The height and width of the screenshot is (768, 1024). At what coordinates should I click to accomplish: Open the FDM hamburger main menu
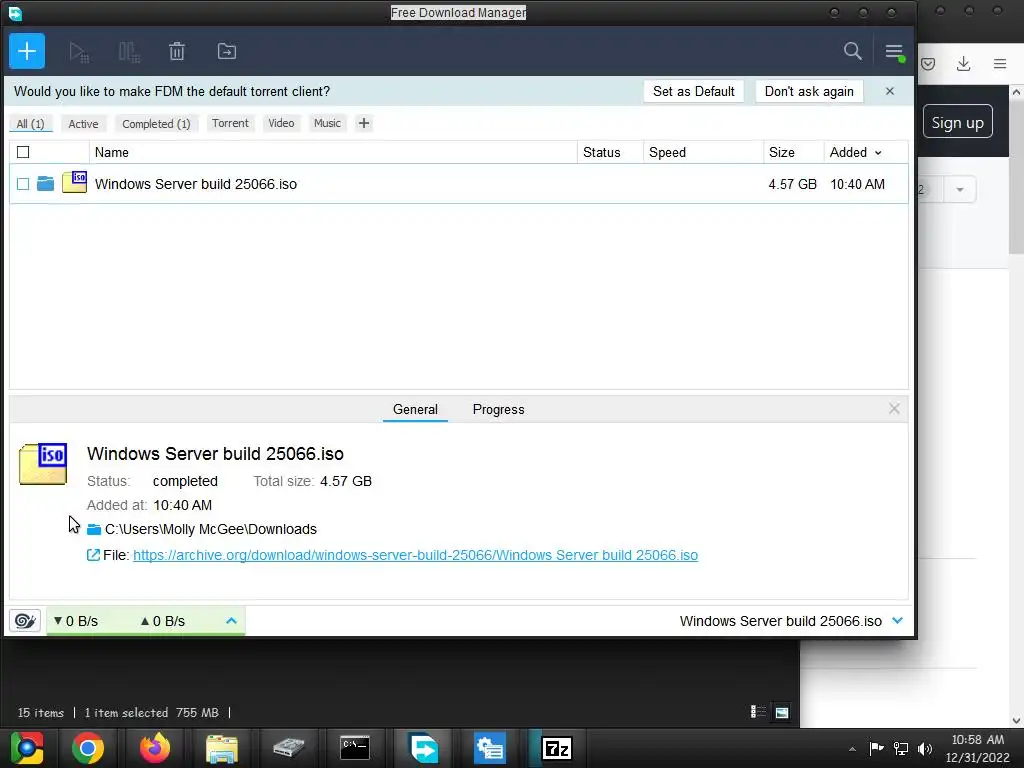click(x=894, y=52)
